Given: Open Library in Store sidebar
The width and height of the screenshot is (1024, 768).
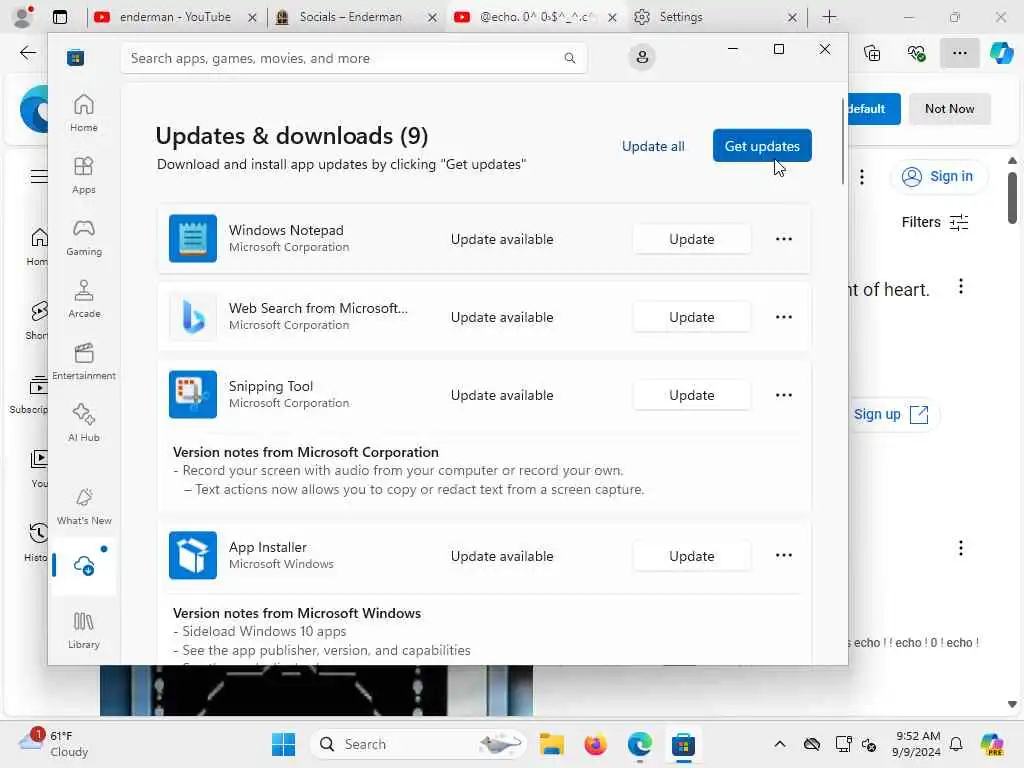Looking at the screenshot, I should click(84, 630).
